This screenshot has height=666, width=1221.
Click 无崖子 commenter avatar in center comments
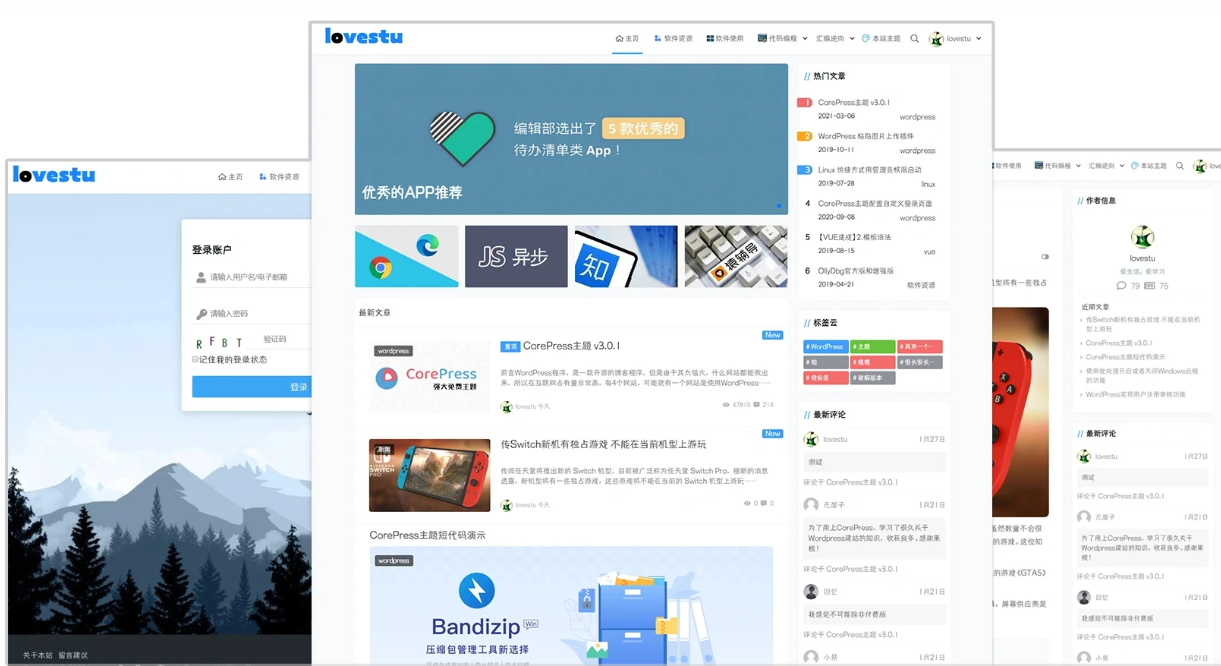811,505
